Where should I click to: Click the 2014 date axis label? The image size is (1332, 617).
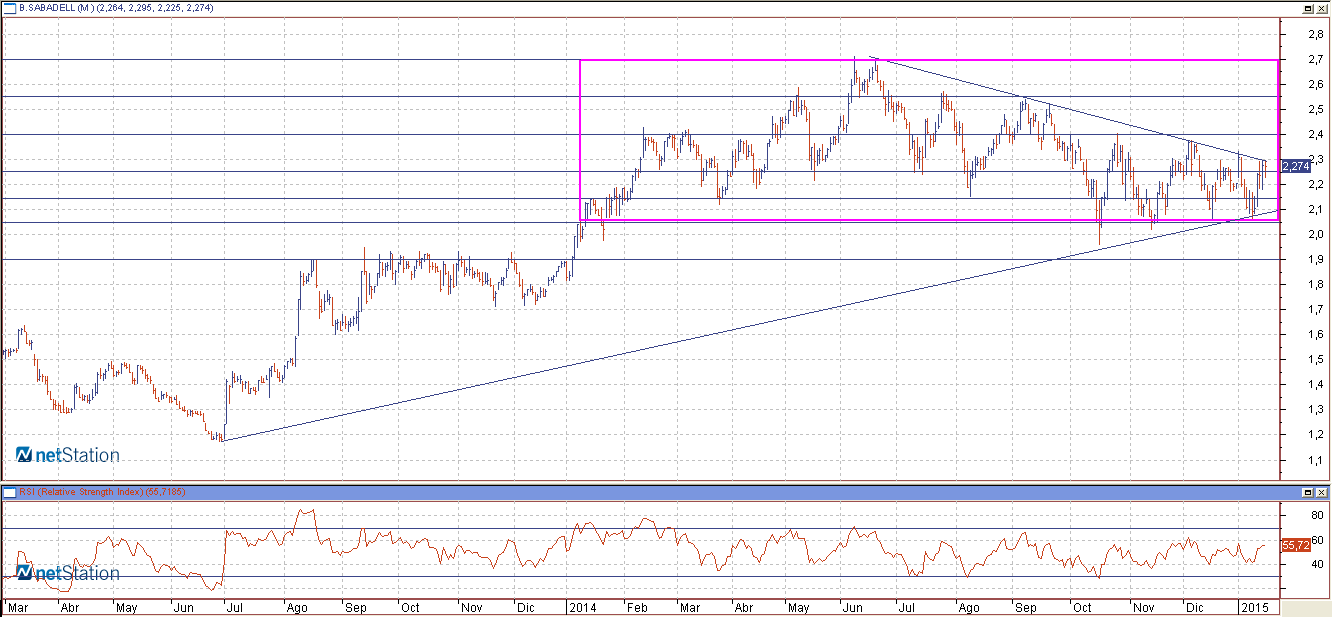tap(581, 607)
